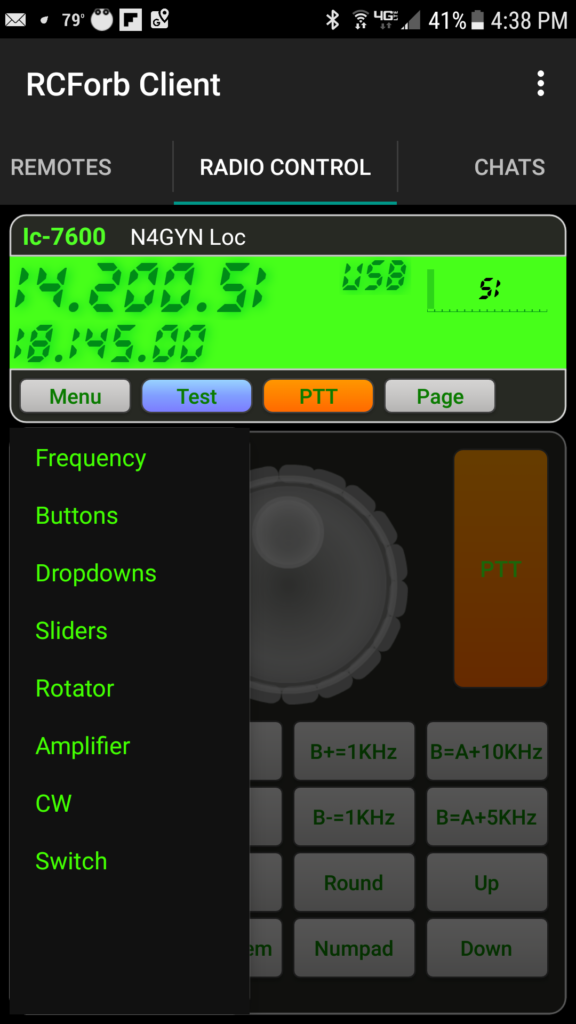This screenshot has width=576, height=1024.
Task: Click the Up button
Action: click(x=487, y=882)
